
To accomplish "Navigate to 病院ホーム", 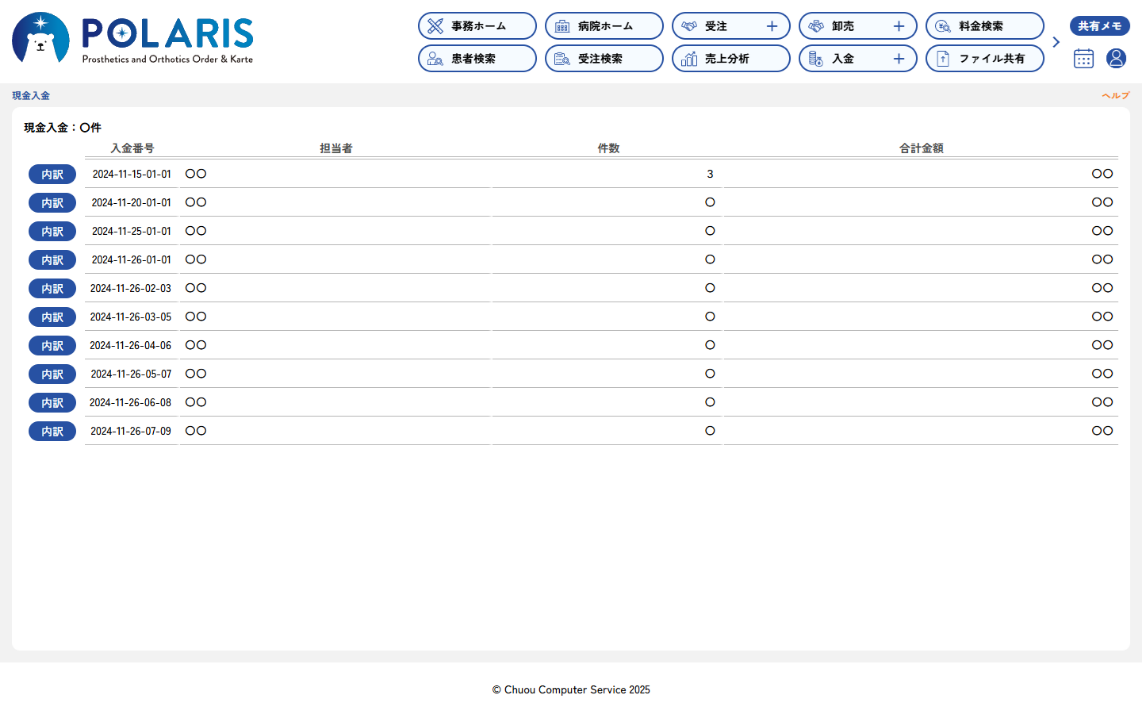I will tap(603, 26).
